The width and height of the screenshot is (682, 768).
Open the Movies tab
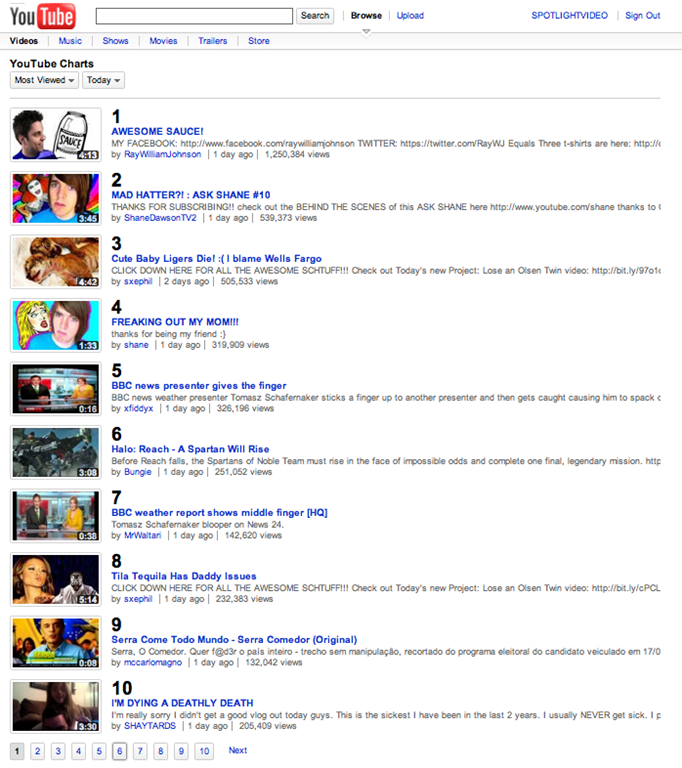point(163,41)
